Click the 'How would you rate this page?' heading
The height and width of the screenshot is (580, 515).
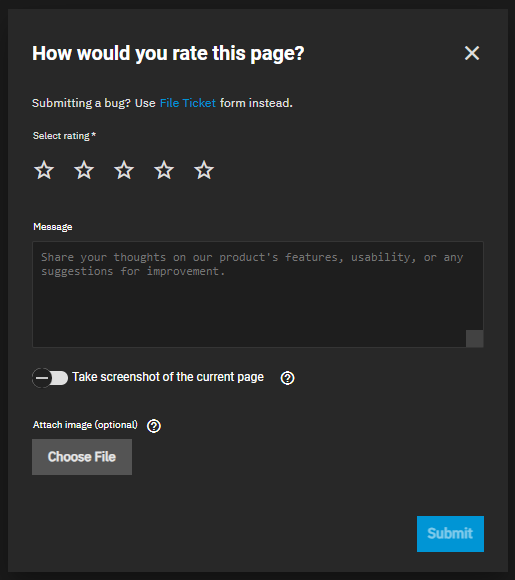pyautogui.click(x=168, y=53)
